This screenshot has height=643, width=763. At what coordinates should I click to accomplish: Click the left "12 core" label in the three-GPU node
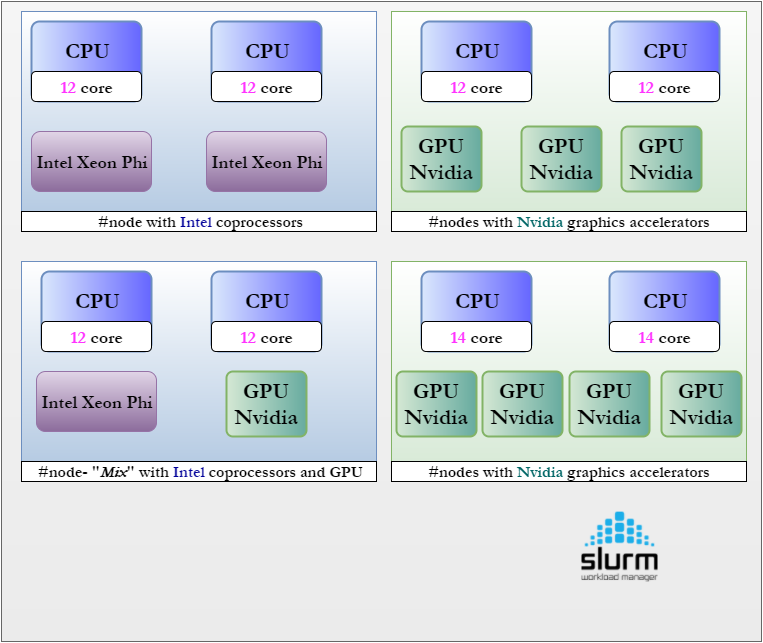click(476, 87)
